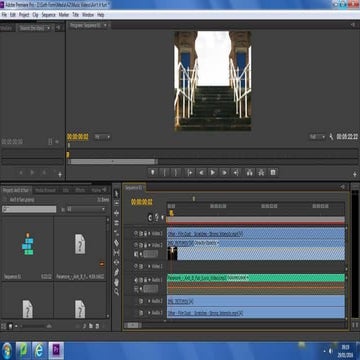Viewport: 360px width, 360px height.
Task: Toggle sync lock on Audio 3 track
Action: [141, 313]
